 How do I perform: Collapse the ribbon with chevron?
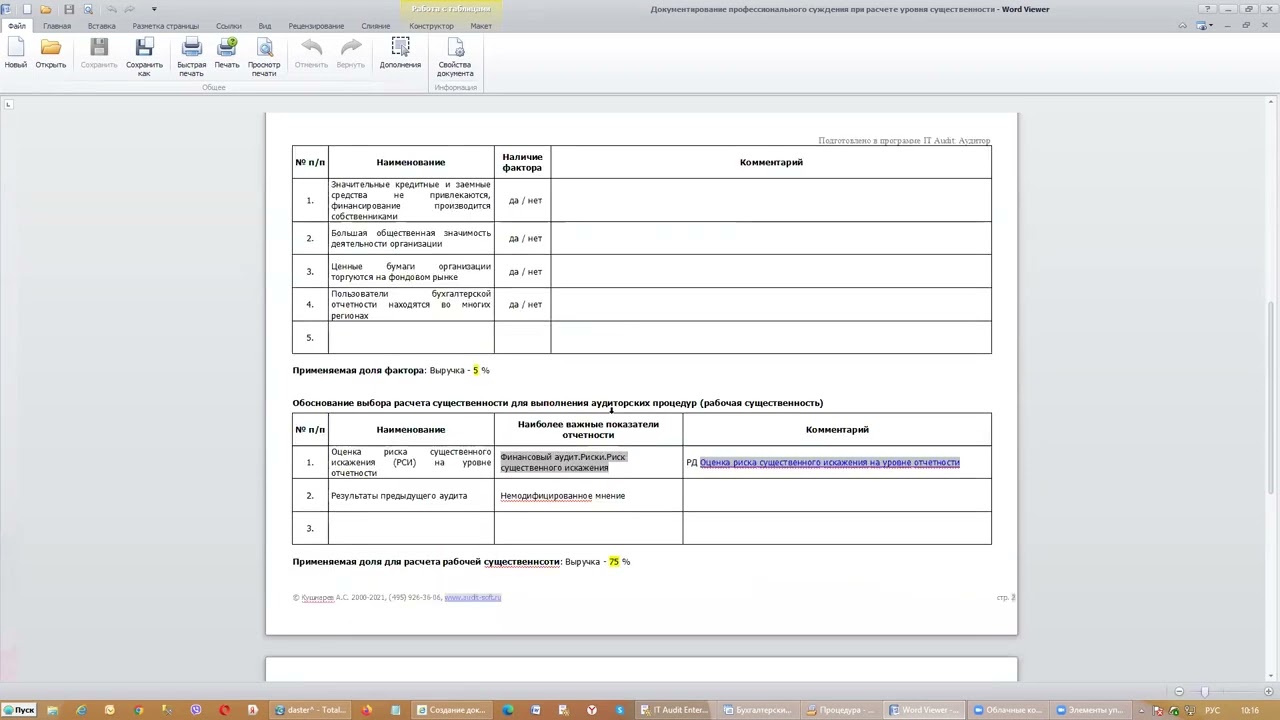tap(1183, 25)
